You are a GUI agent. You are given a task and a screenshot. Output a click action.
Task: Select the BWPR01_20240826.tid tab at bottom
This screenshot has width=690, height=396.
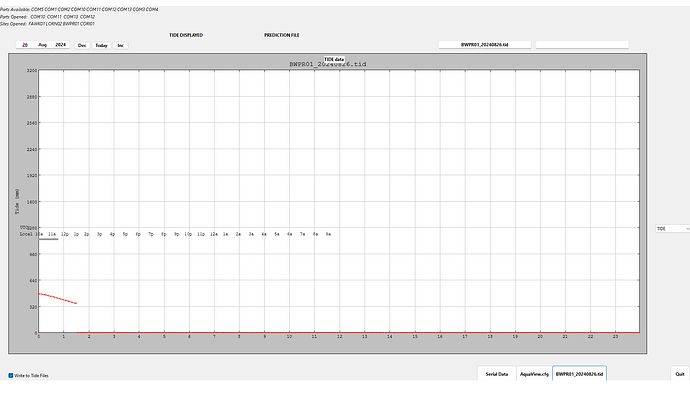click(x=579, y=374)
